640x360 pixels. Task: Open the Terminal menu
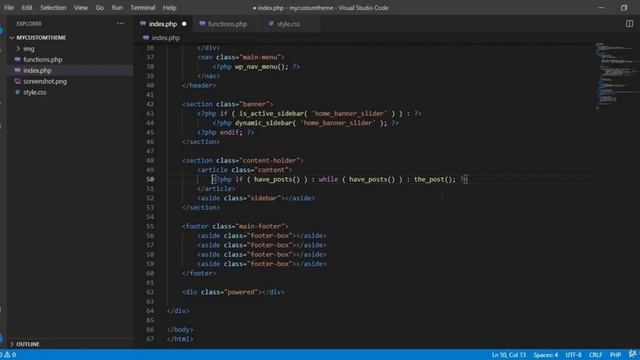tap(143, 8)
